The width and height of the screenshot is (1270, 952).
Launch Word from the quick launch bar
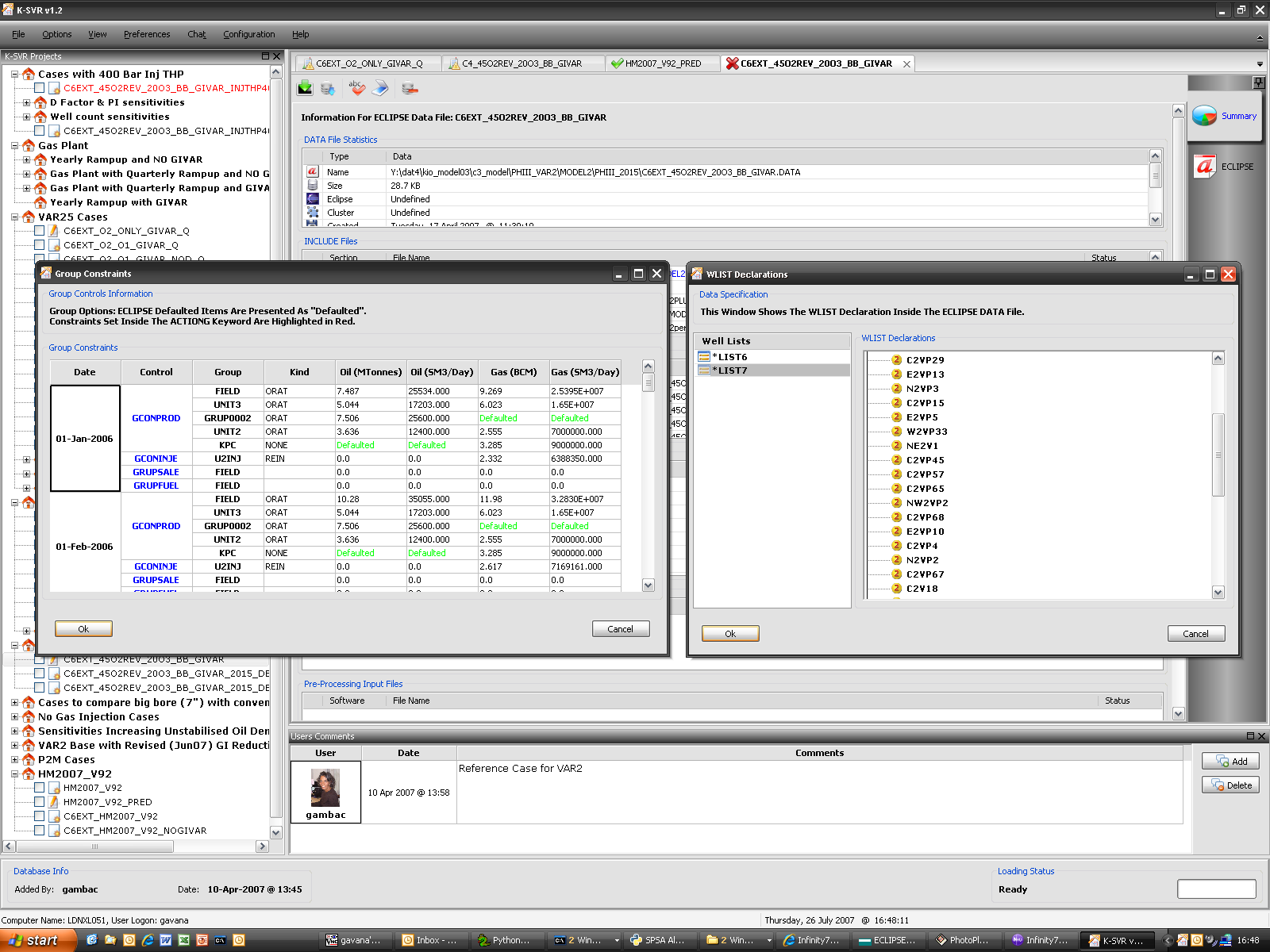click(166, 940)
